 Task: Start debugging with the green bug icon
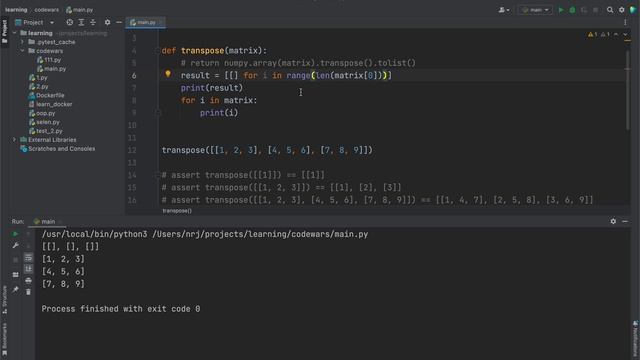tap(572, 10)
